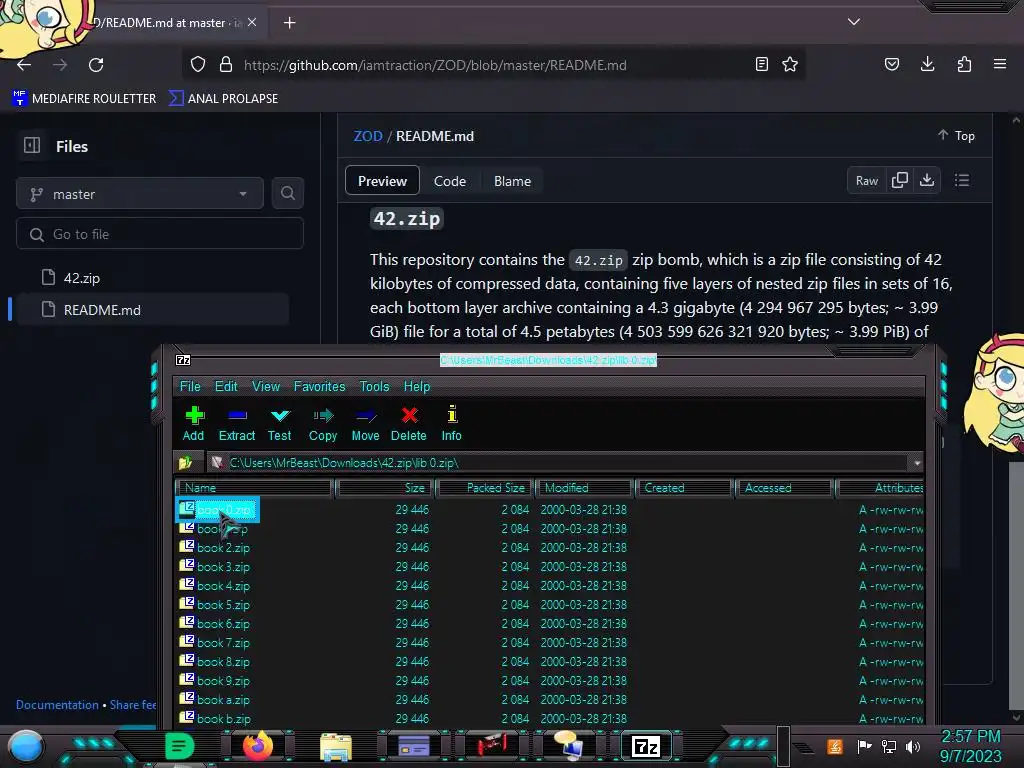
Task: Open the list all tabs chevron
Action: tap(854, 22)
